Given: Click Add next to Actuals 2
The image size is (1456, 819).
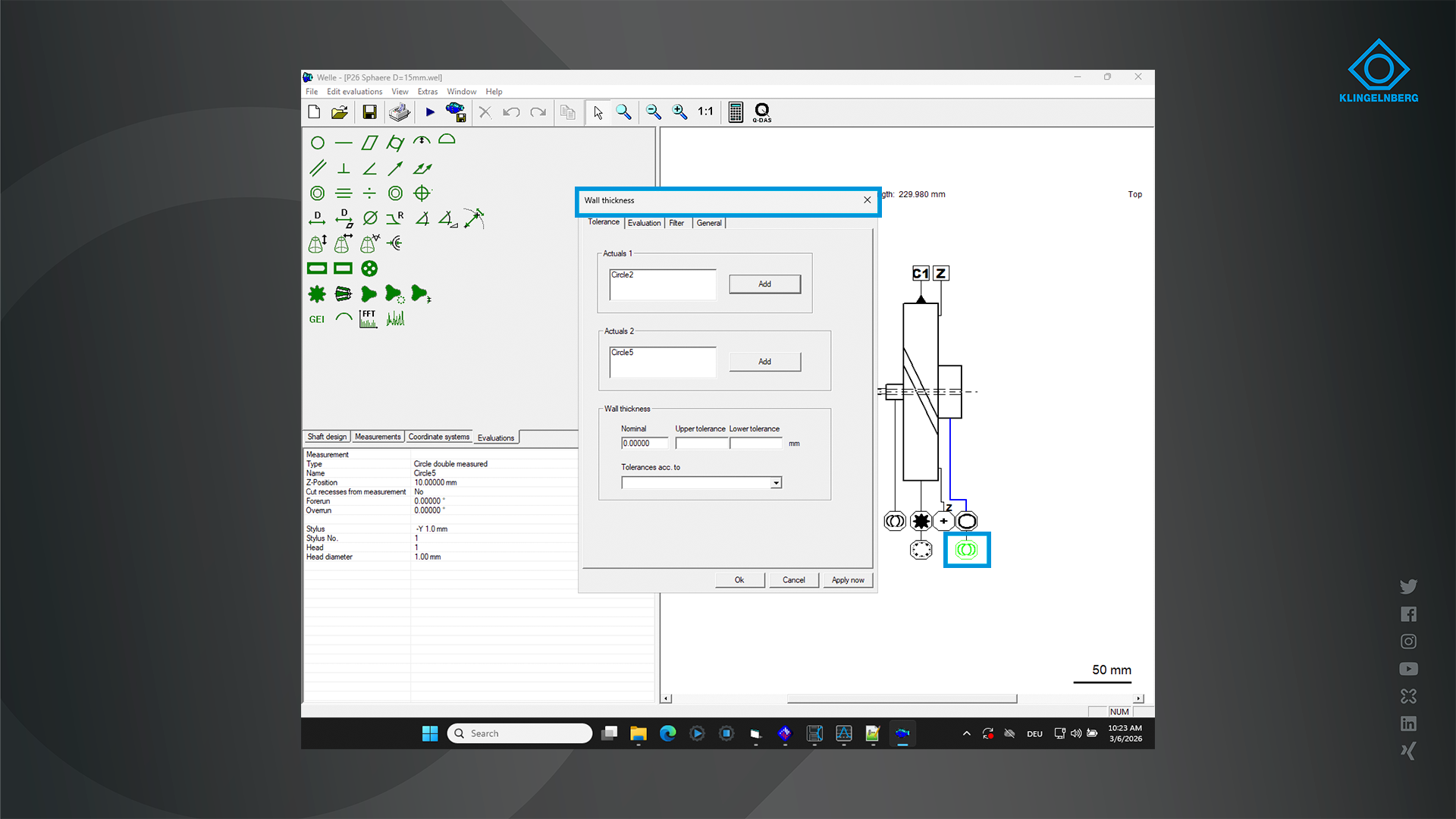Looking at the screenshot, I should (x=764, y=362).
